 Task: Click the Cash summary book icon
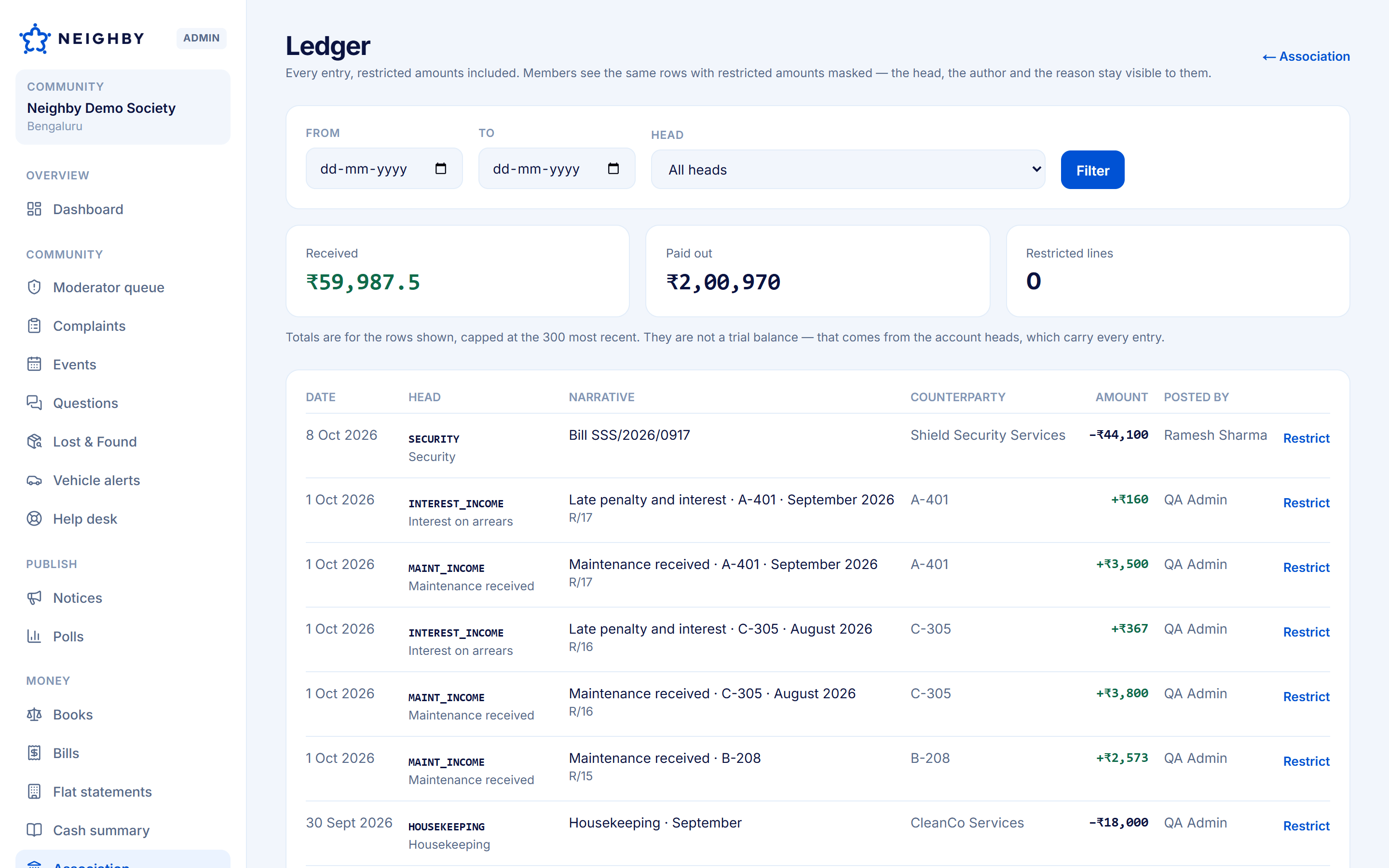pos(34,830)
